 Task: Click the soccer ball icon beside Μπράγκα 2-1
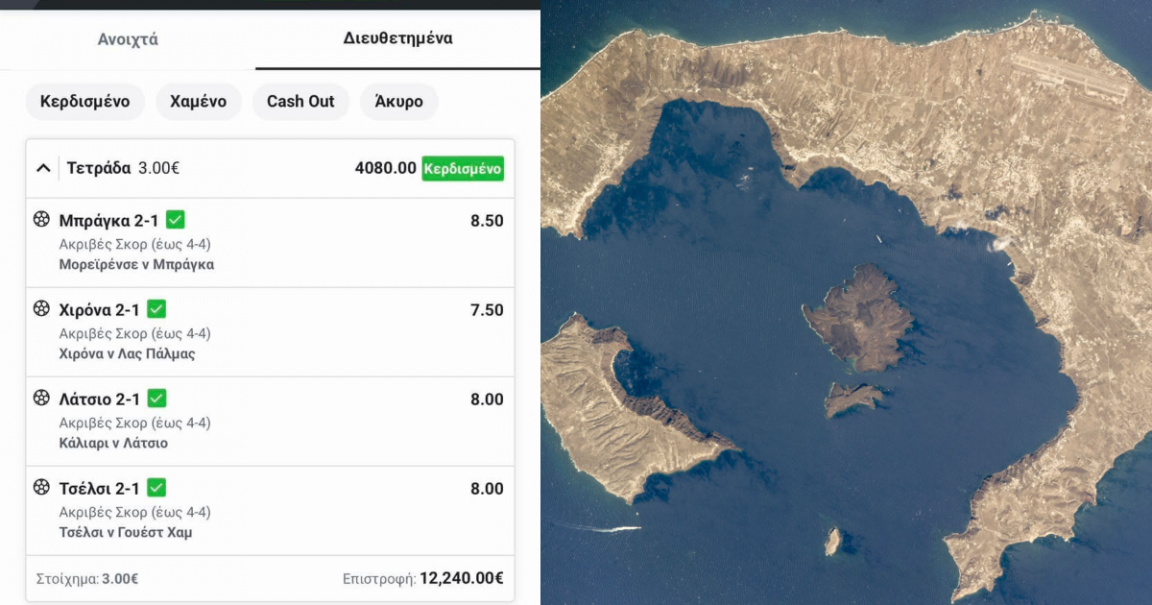click(41, 220)
